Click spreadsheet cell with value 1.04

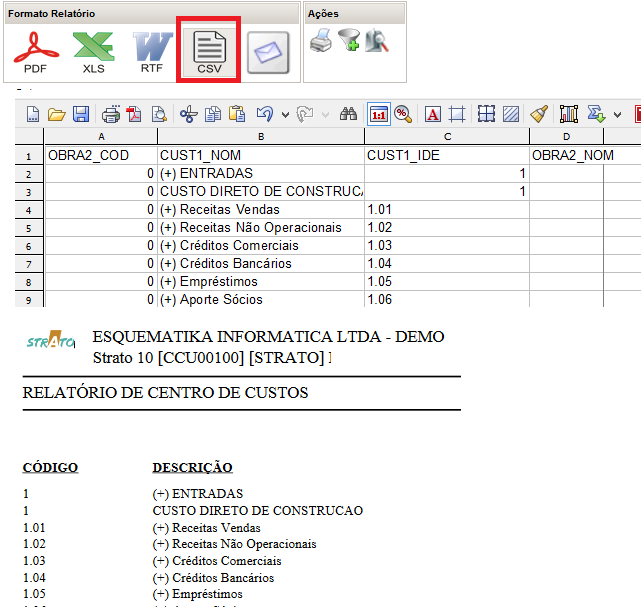(447, 263)
